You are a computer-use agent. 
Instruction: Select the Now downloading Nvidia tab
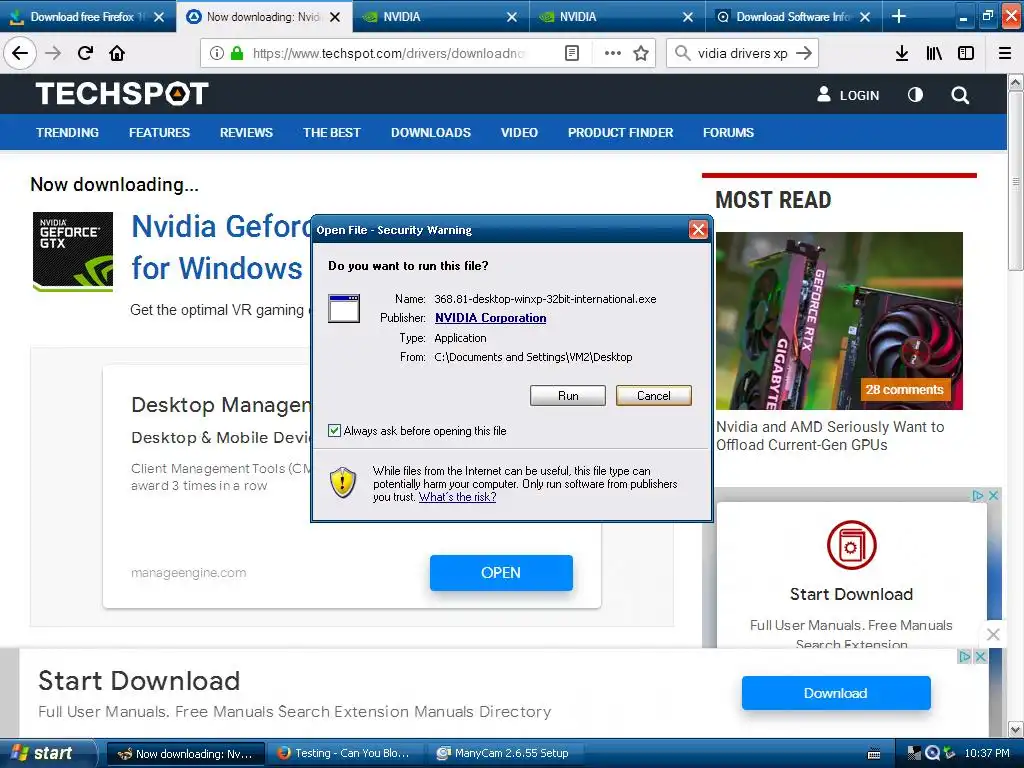264,17
